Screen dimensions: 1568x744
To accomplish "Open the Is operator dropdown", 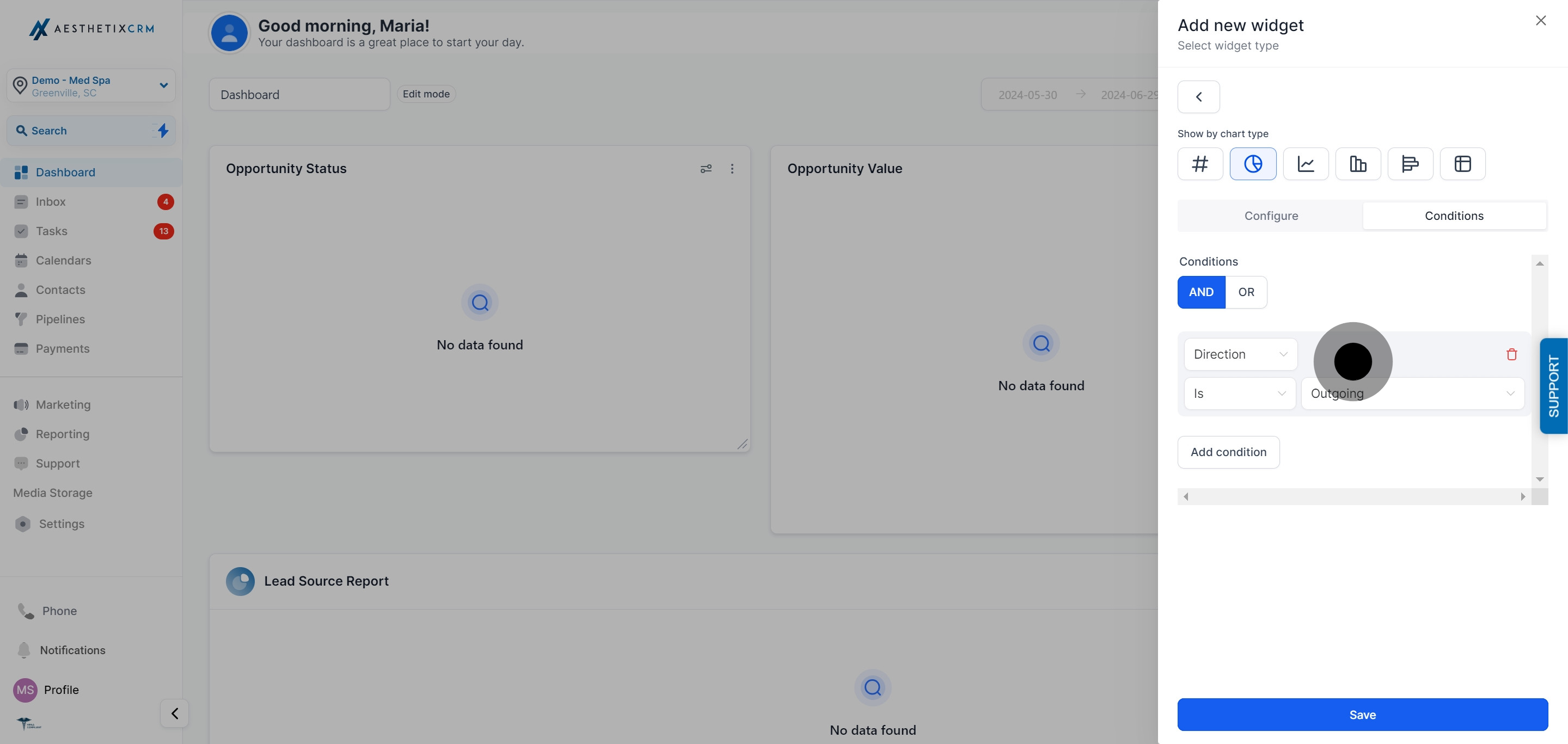I will pos(1239,393).
